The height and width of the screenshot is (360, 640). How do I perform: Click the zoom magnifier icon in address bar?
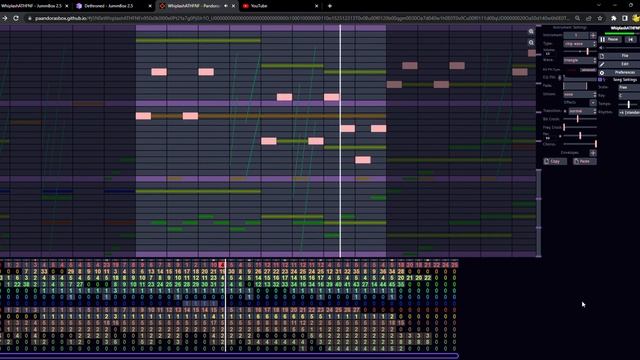point(578,18)
